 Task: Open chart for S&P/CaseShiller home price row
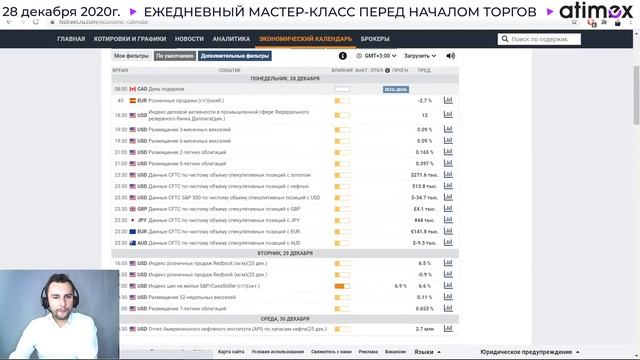coord(448,285)
